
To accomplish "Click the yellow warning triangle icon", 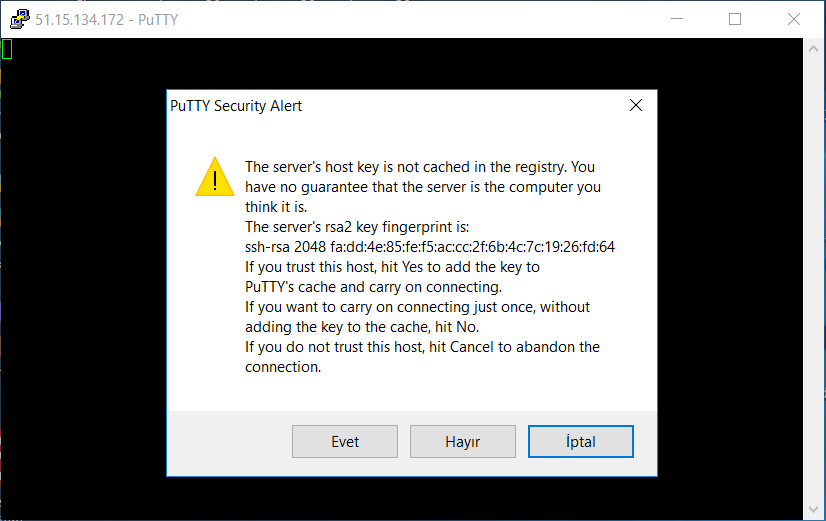I will point(215,177).
